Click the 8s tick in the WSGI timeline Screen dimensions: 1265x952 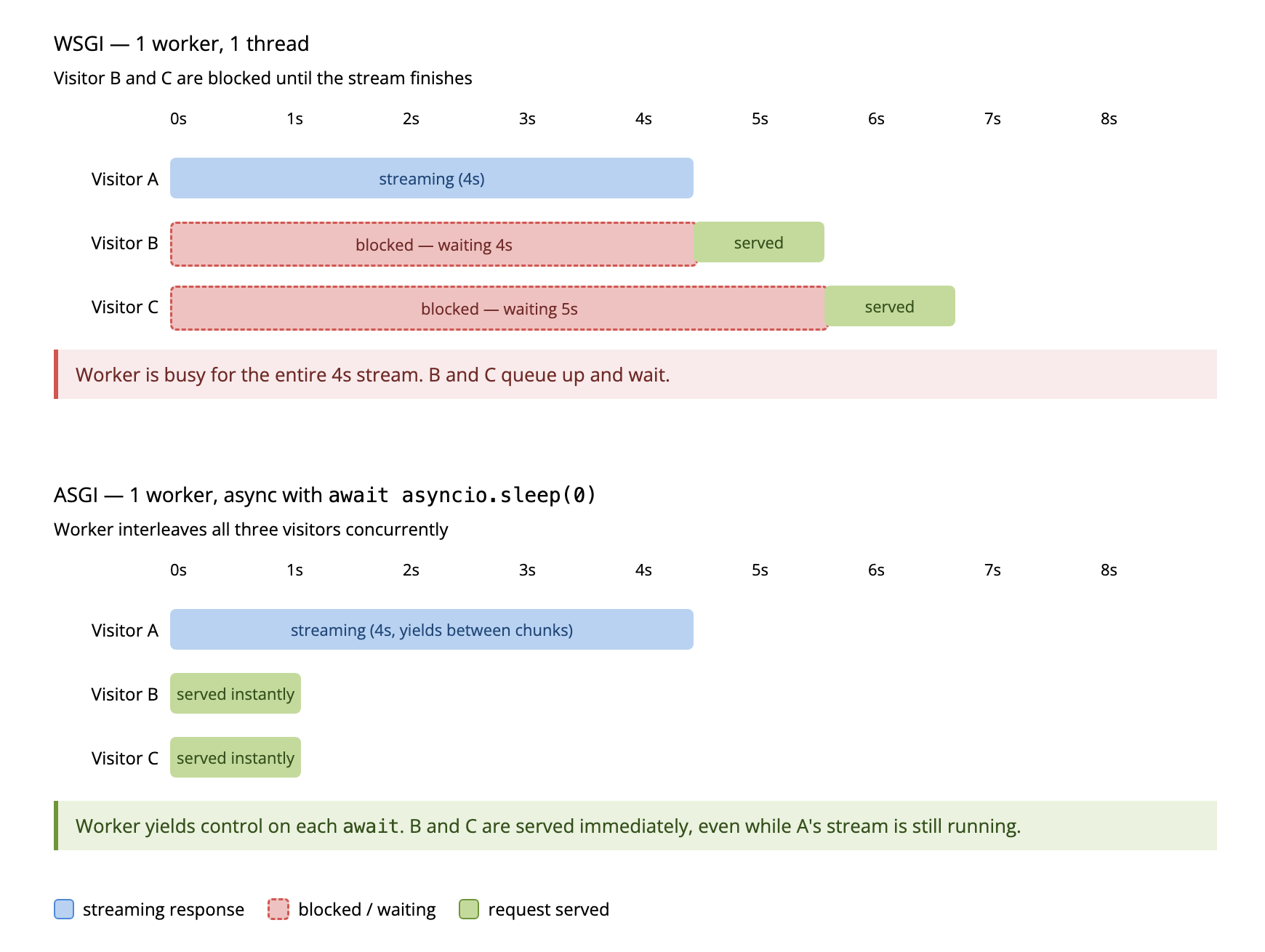(1109, 118)
